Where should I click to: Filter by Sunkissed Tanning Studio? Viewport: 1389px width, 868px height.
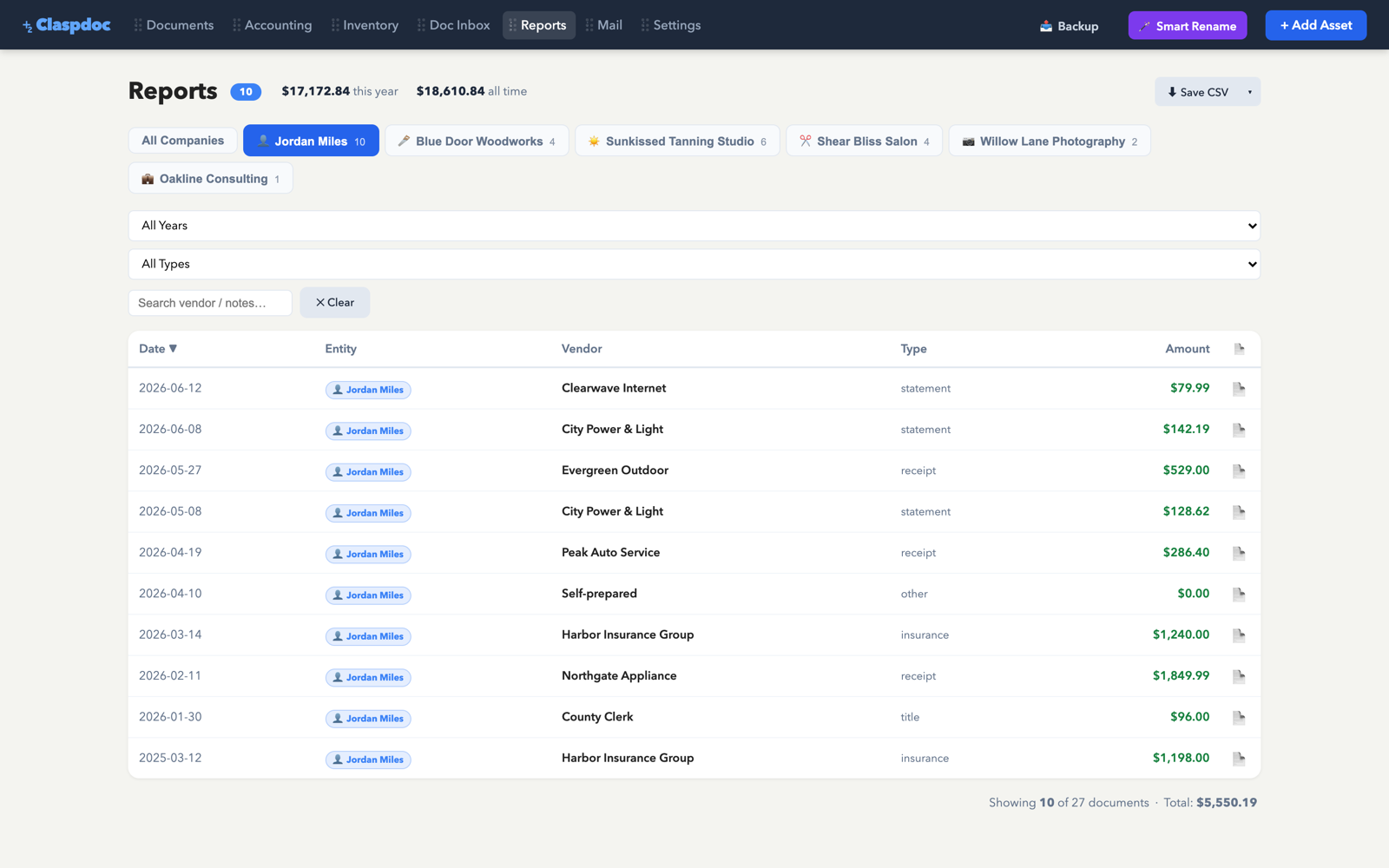point(677,141)
